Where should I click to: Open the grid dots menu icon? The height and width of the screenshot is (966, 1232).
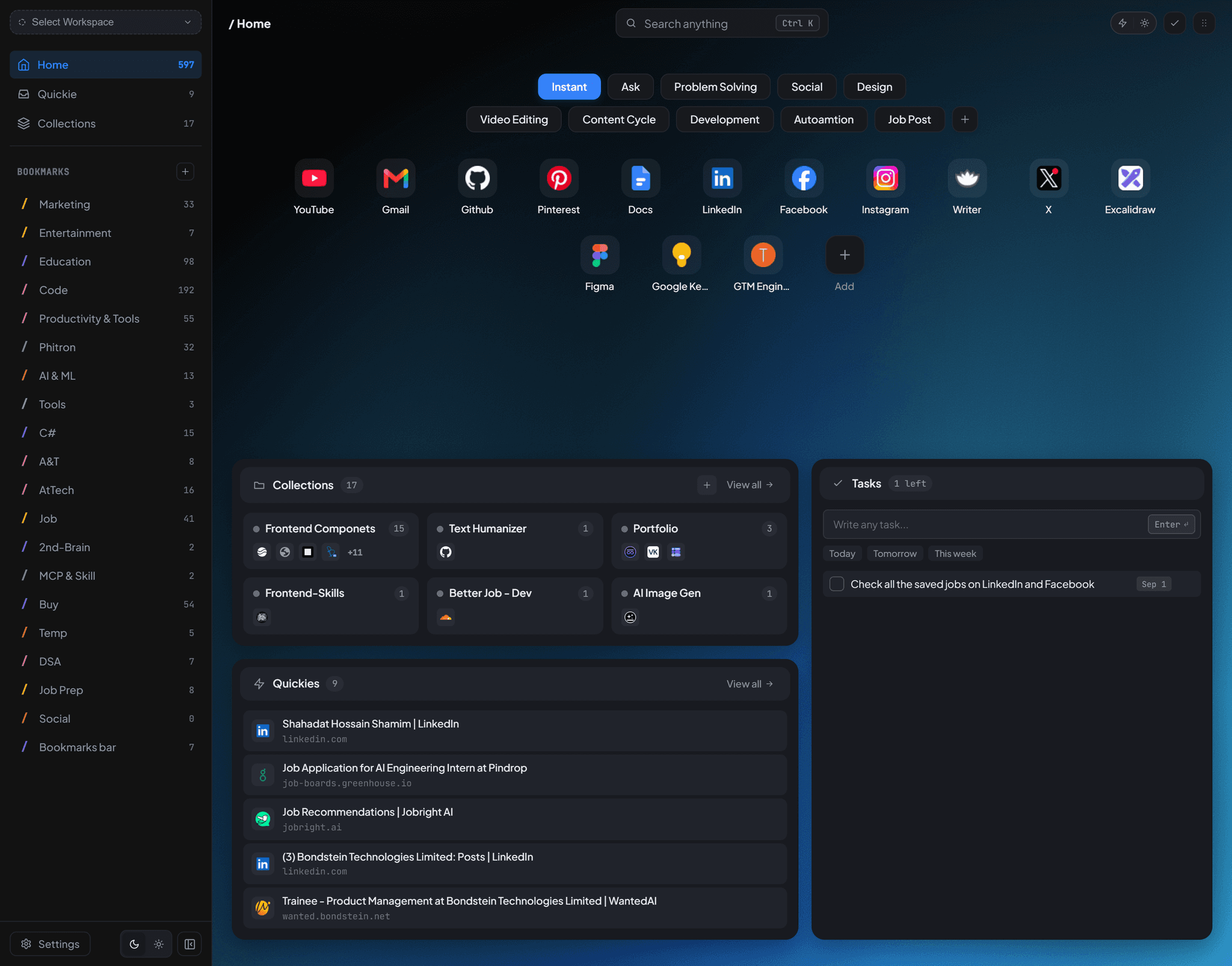pos(1204,23)
